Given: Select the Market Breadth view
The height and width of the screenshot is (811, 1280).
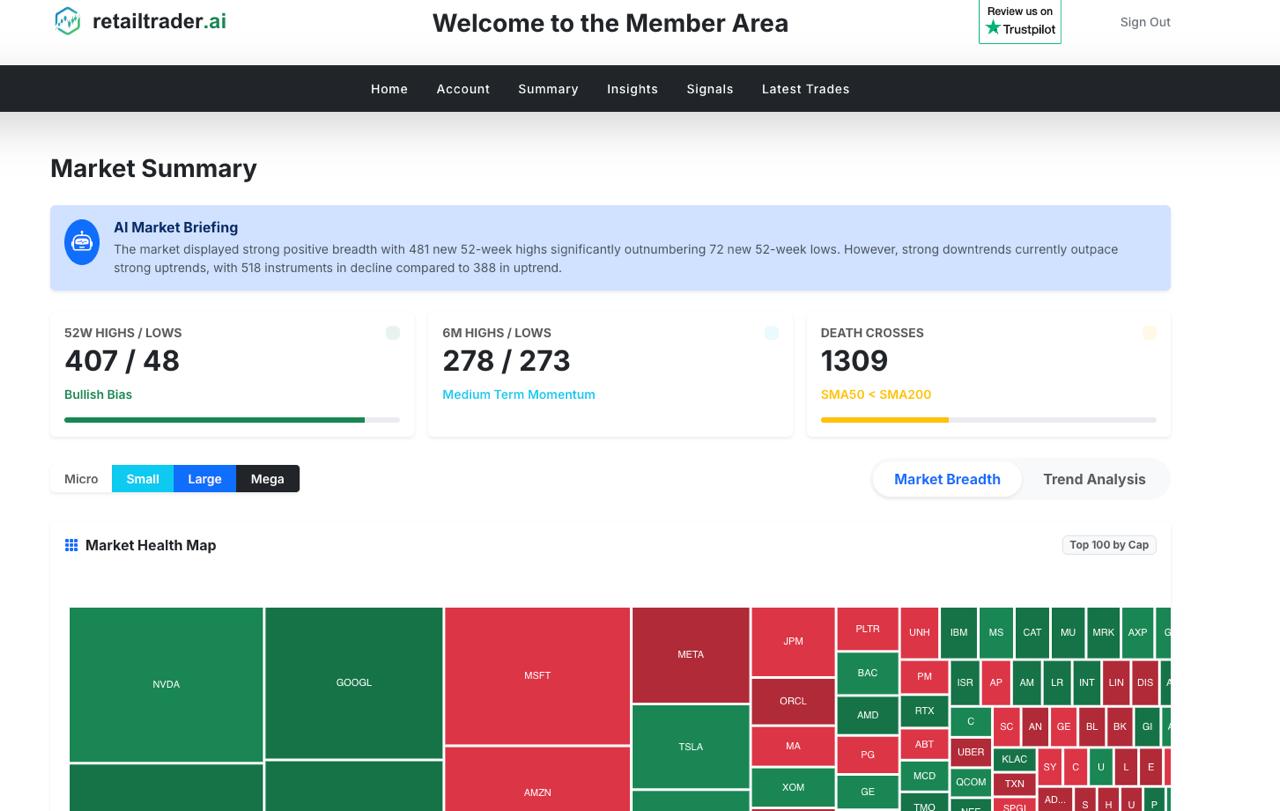Looking at the screenshot, I should (x=946, y=479).
